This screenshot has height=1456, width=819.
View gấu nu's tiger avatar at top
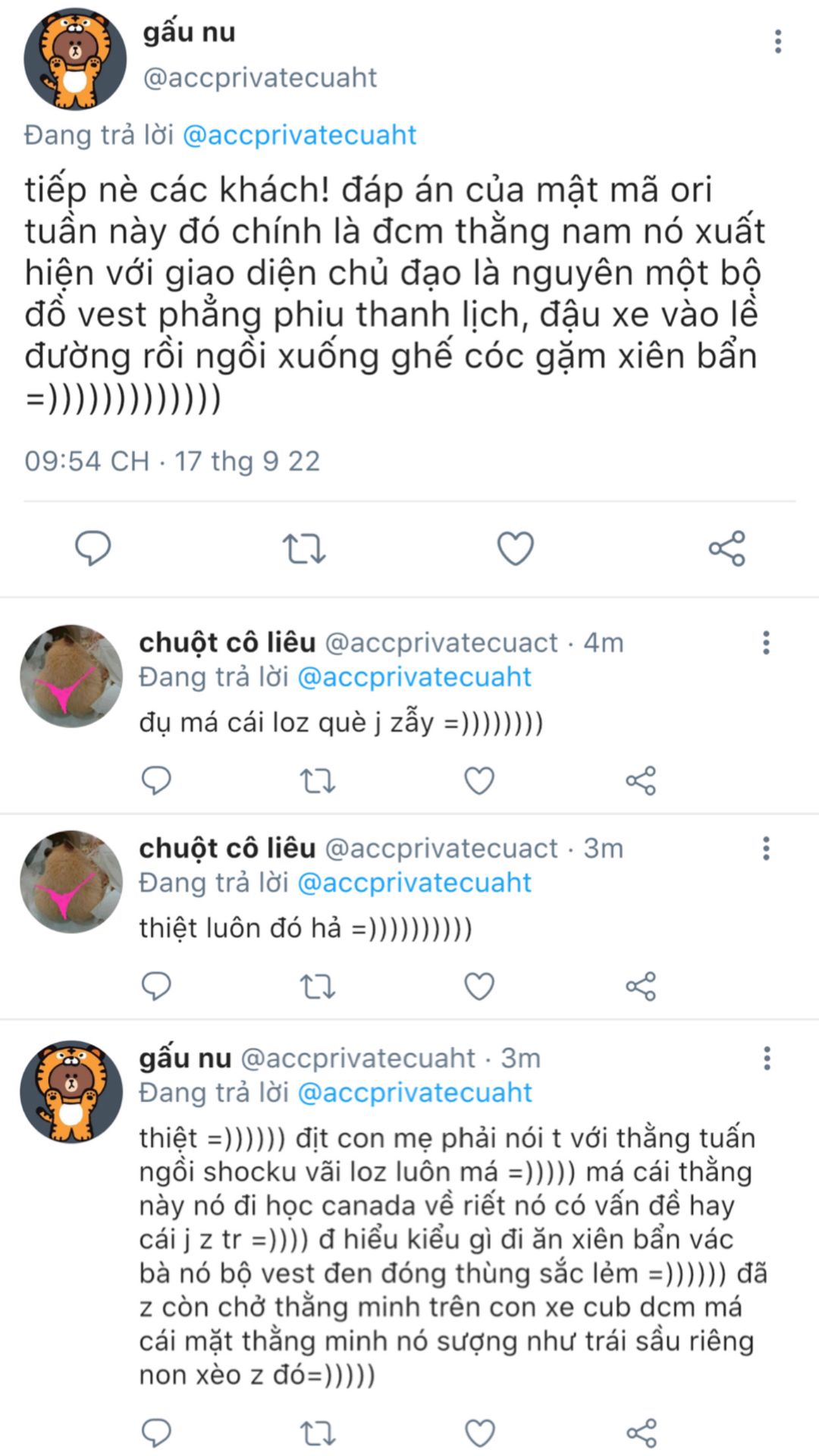(75, 59)
